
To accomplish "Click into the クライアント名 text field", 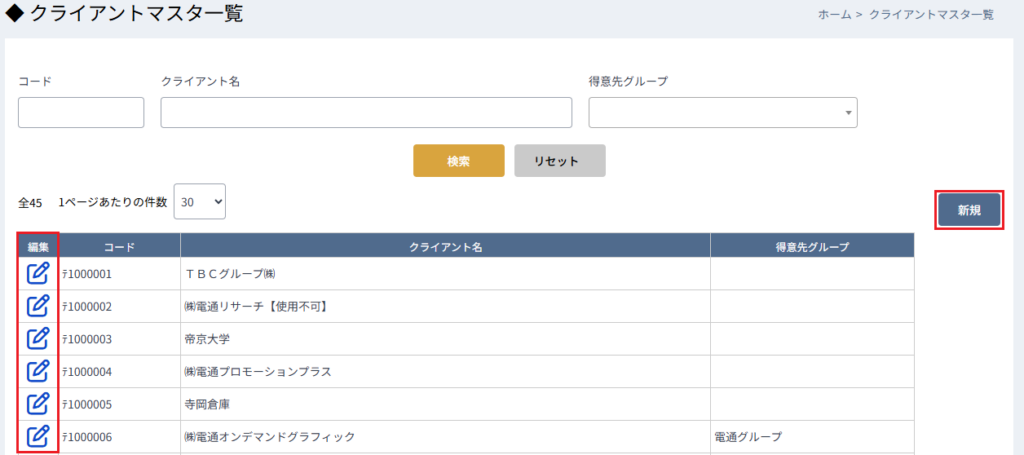I will (x=366, y=113).
